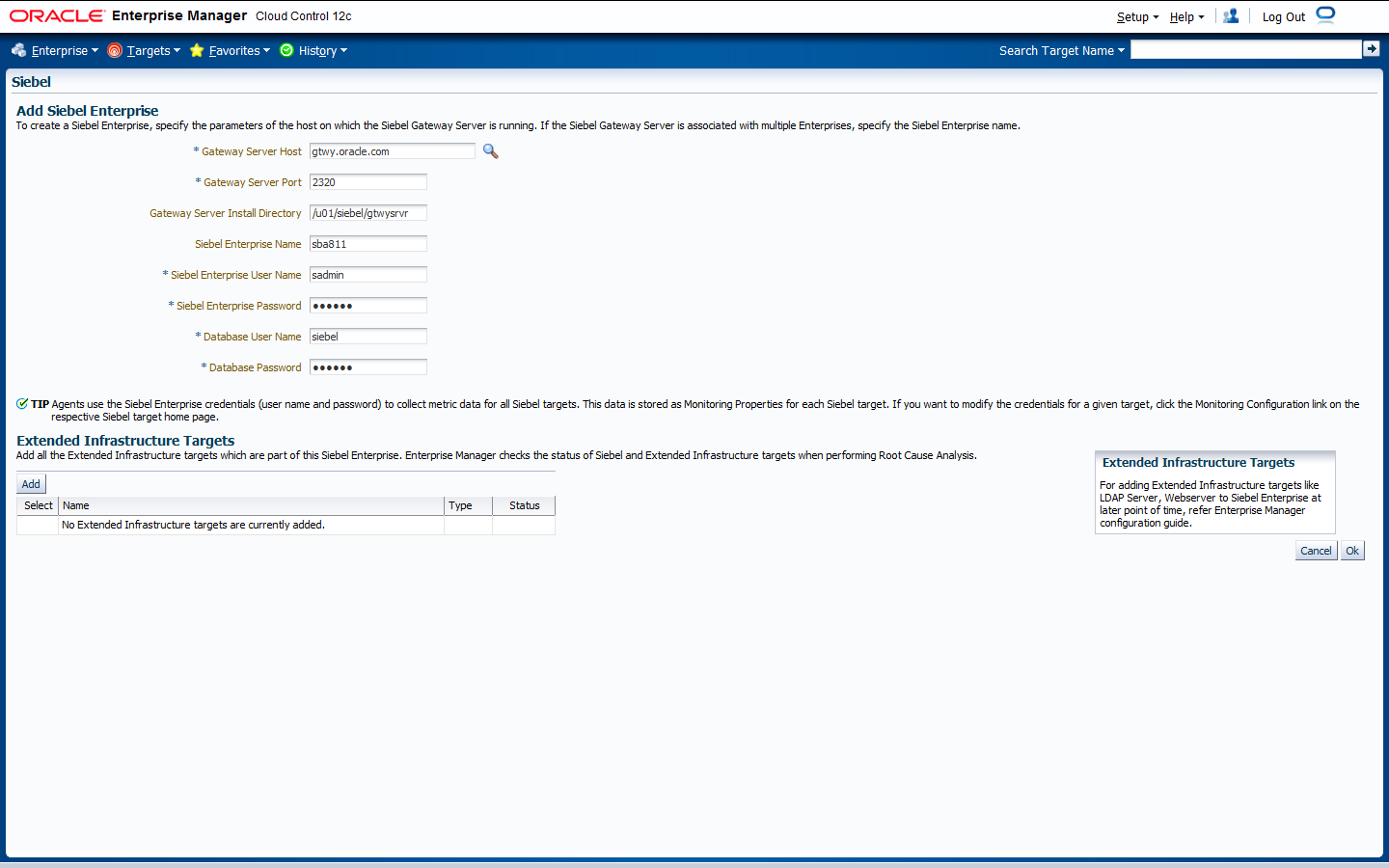Click the Status column header
Image resolution: width=1389 pixels, height=868 pixels.
[524, 505]
